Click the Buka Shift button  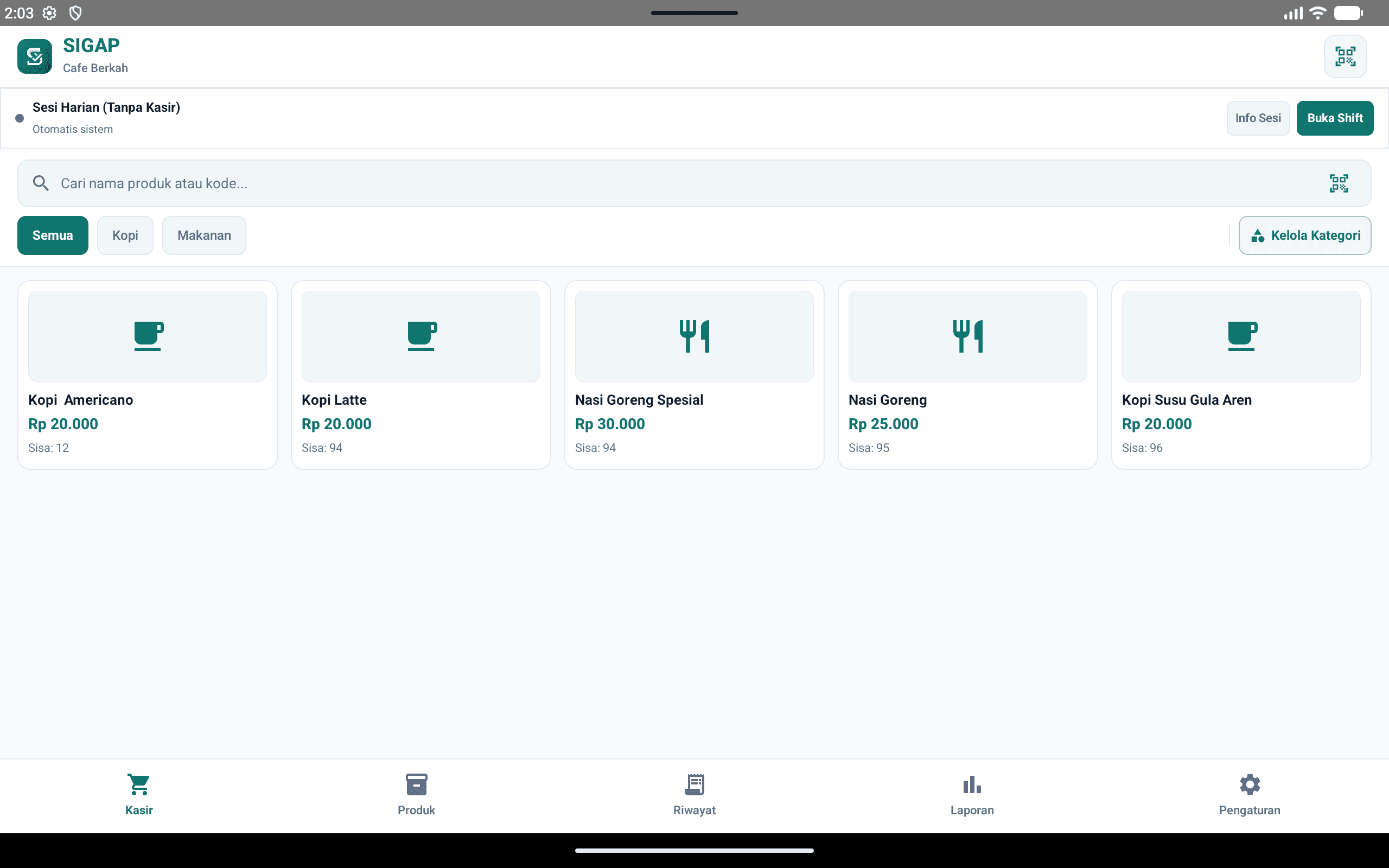1335,118
